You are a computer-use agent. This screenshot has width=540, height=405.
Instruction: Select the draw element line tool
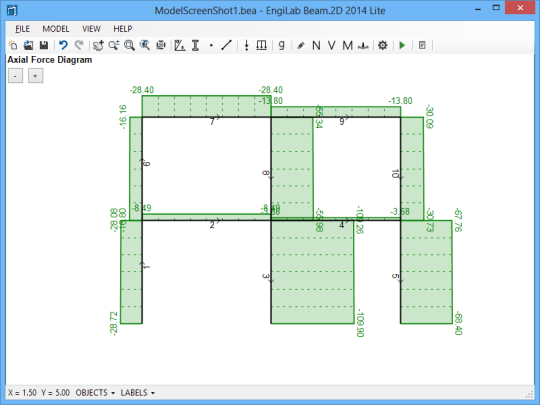pyautogui.click(x=226, y=45)
